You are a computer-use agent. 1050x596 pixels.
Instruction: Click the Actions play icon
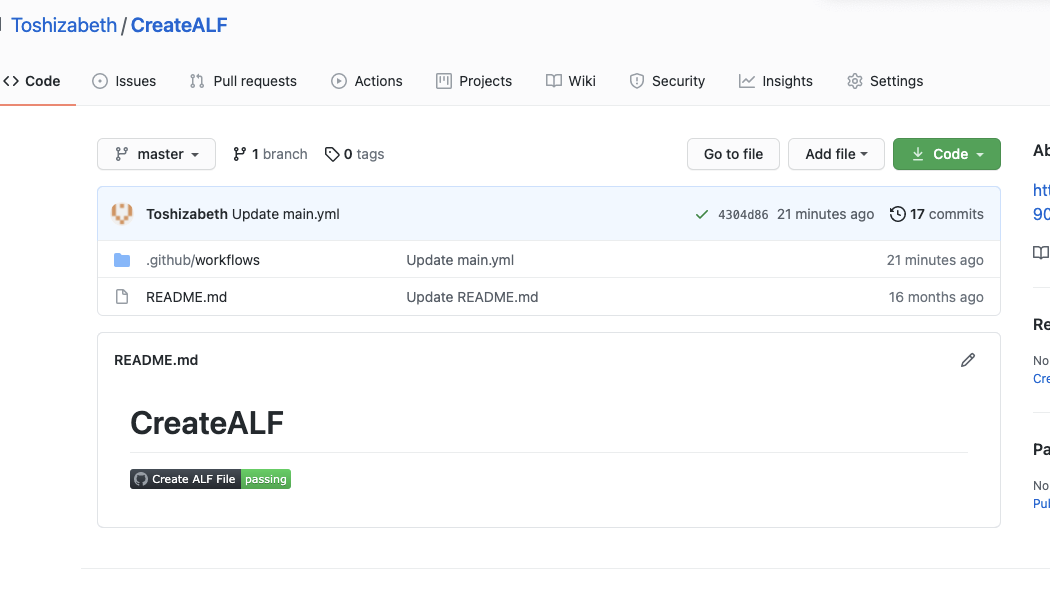tap(339, 81)
